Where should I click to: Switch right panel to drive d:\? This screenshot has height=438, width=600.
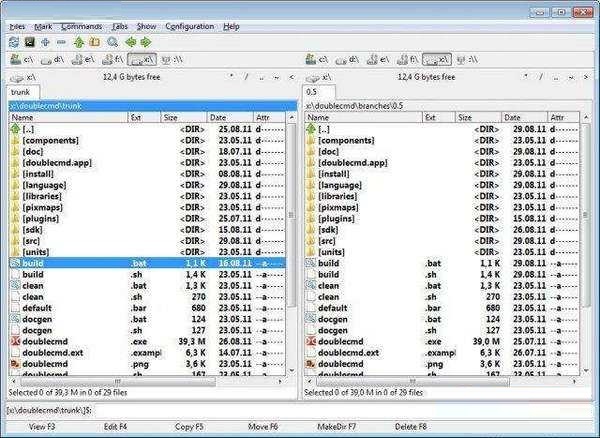(347, 60)
